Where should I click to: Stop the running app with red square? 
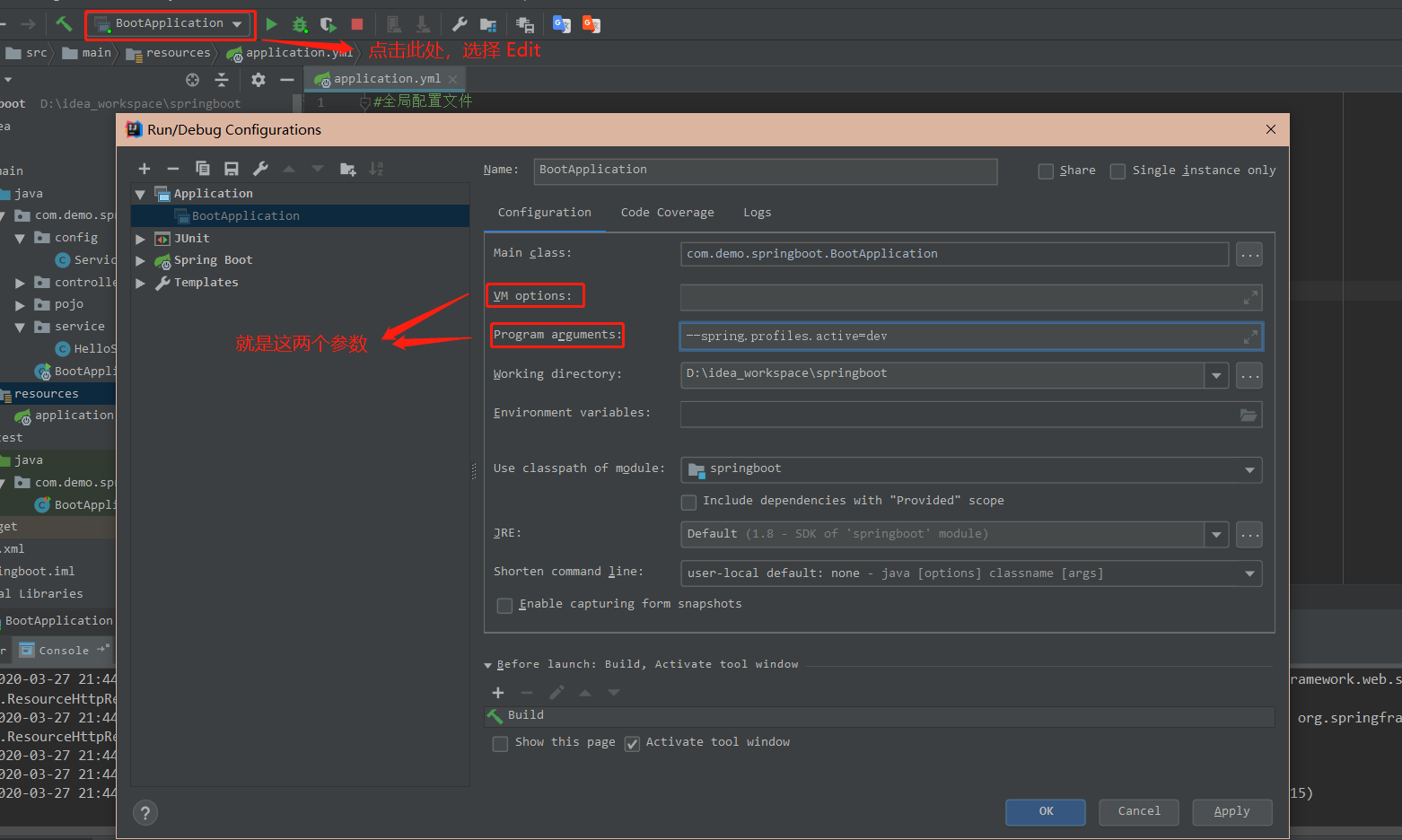tap(357, 24)
